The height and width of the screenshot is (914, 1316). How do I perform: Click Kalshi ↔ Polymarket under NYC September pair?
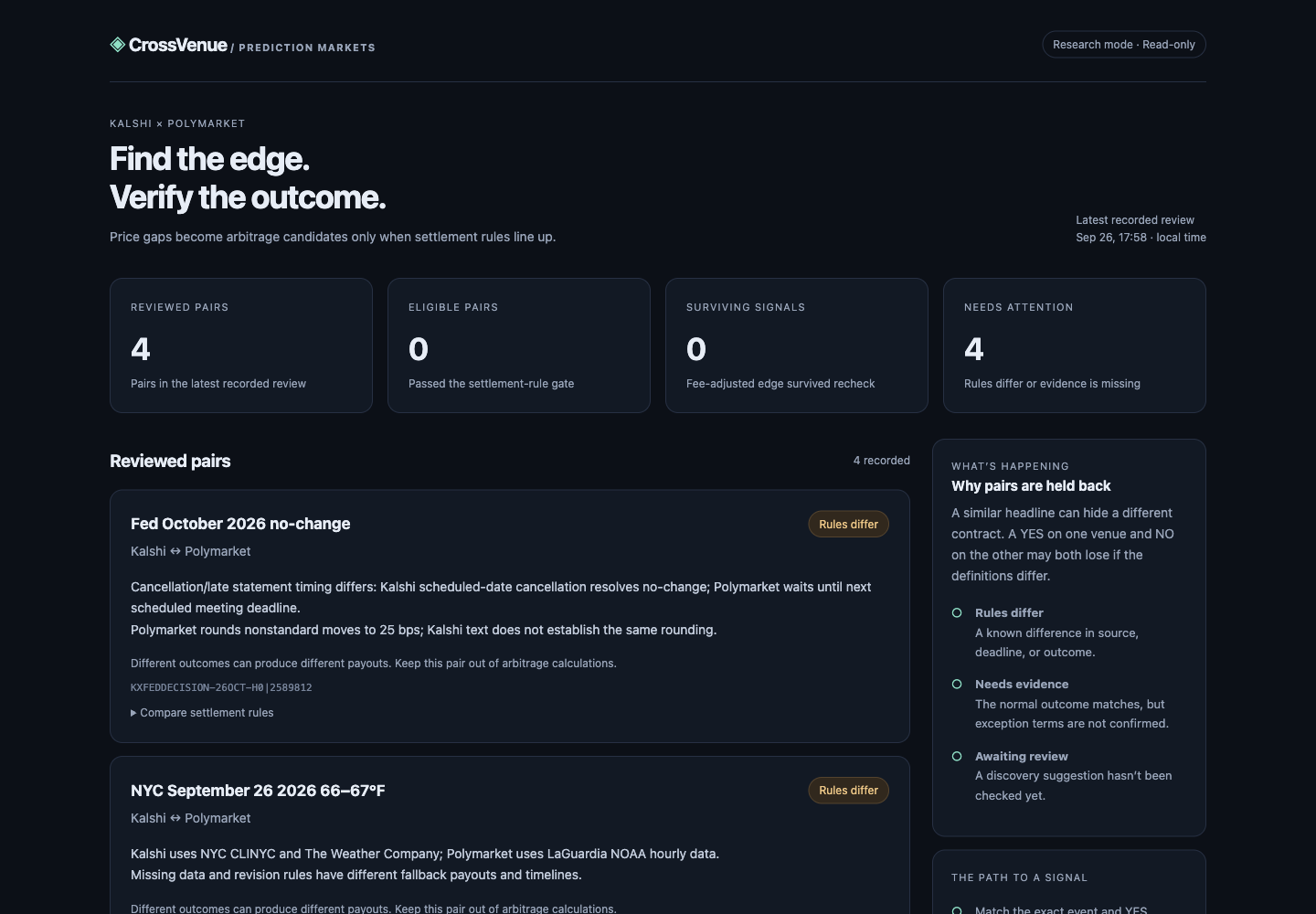(190, 818)
